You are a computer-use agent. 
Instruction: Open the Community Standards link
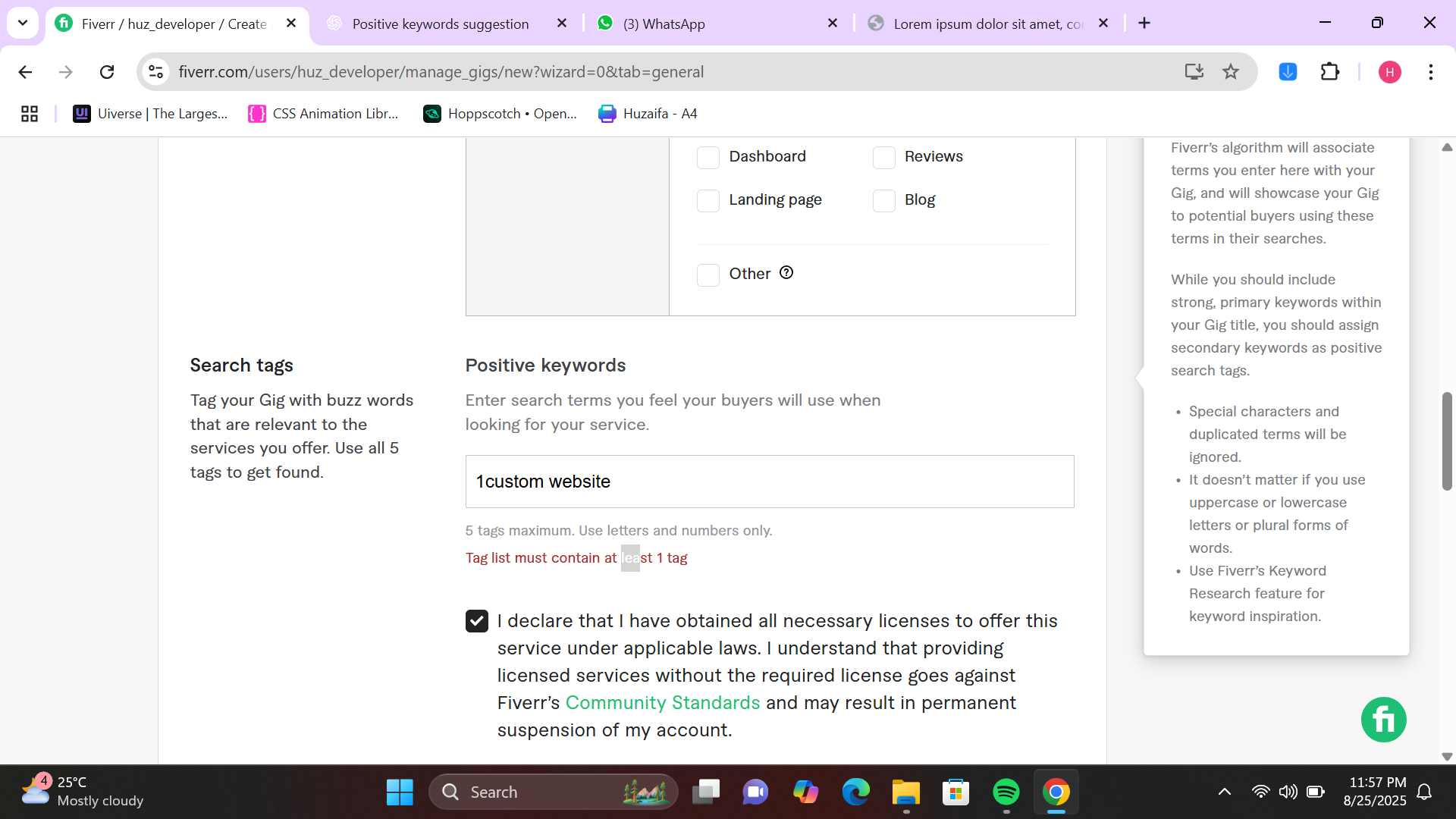[x=662, y=703]
